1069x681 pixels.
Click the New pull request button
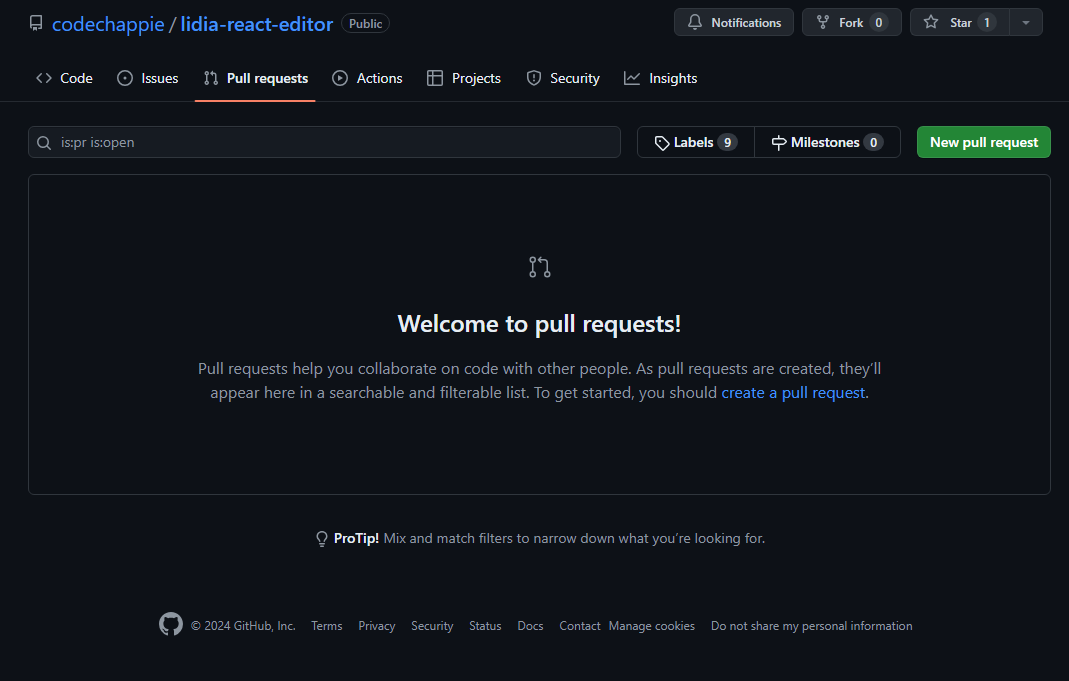pyautogui.click(x=984, y=142)
